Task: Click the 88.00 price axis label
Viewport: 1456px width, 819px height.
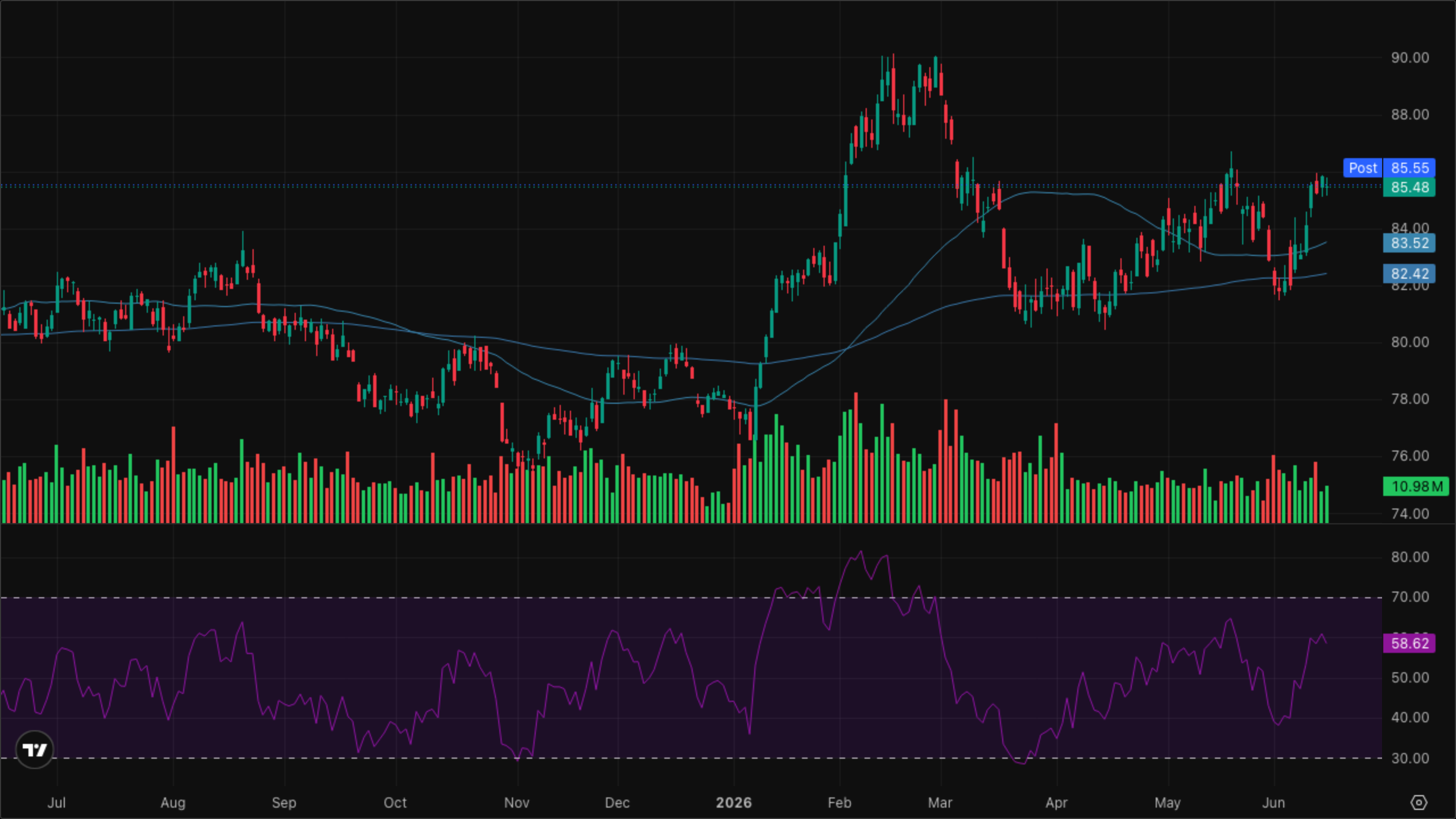Action: coord(1410,114)
